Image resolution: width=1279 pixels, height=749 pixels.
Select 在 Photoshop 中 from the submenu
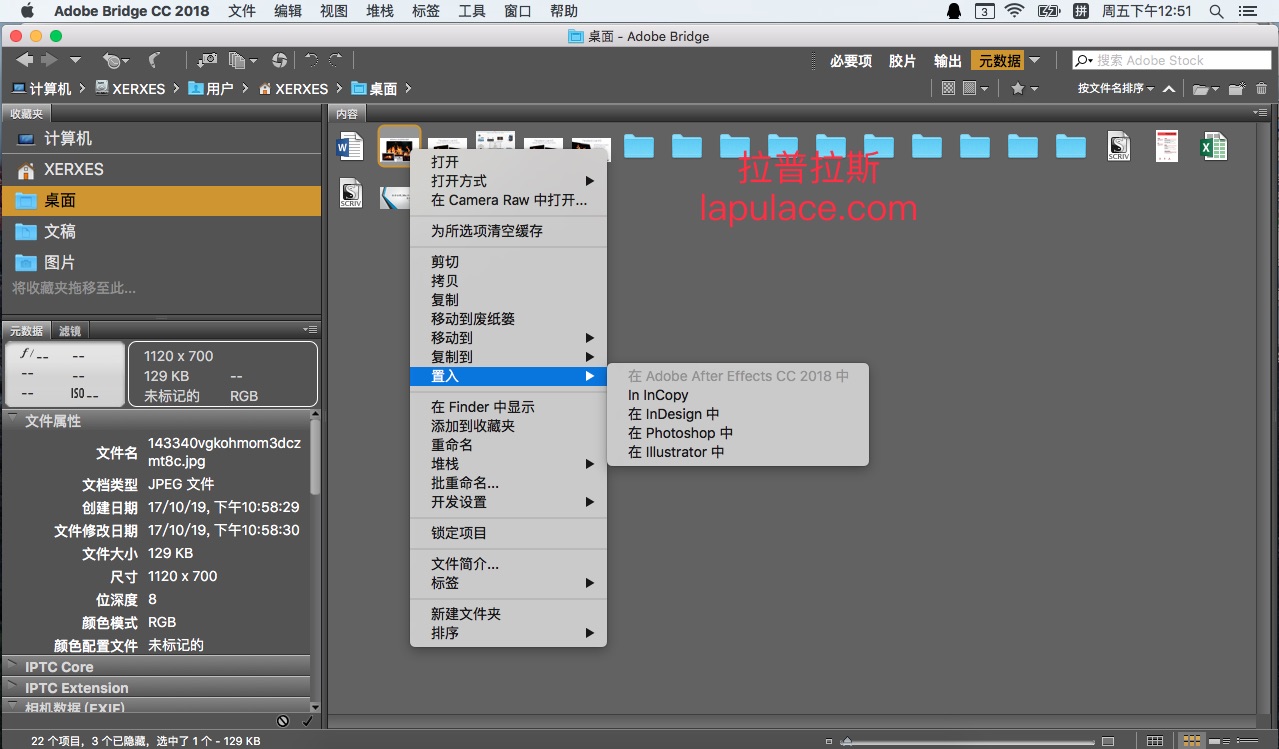[x=680, y=433]
